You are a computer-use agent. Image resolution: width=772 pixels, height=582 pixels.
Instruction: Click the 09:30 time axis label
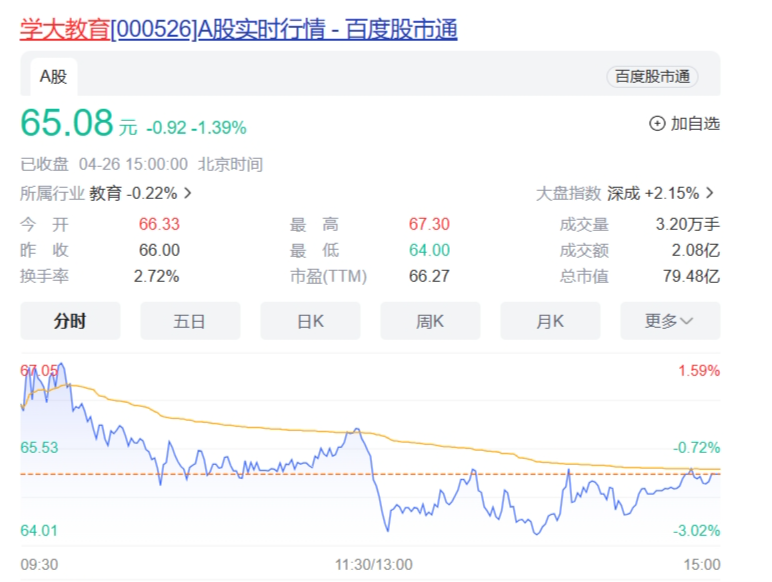click(x=39, y=564)
